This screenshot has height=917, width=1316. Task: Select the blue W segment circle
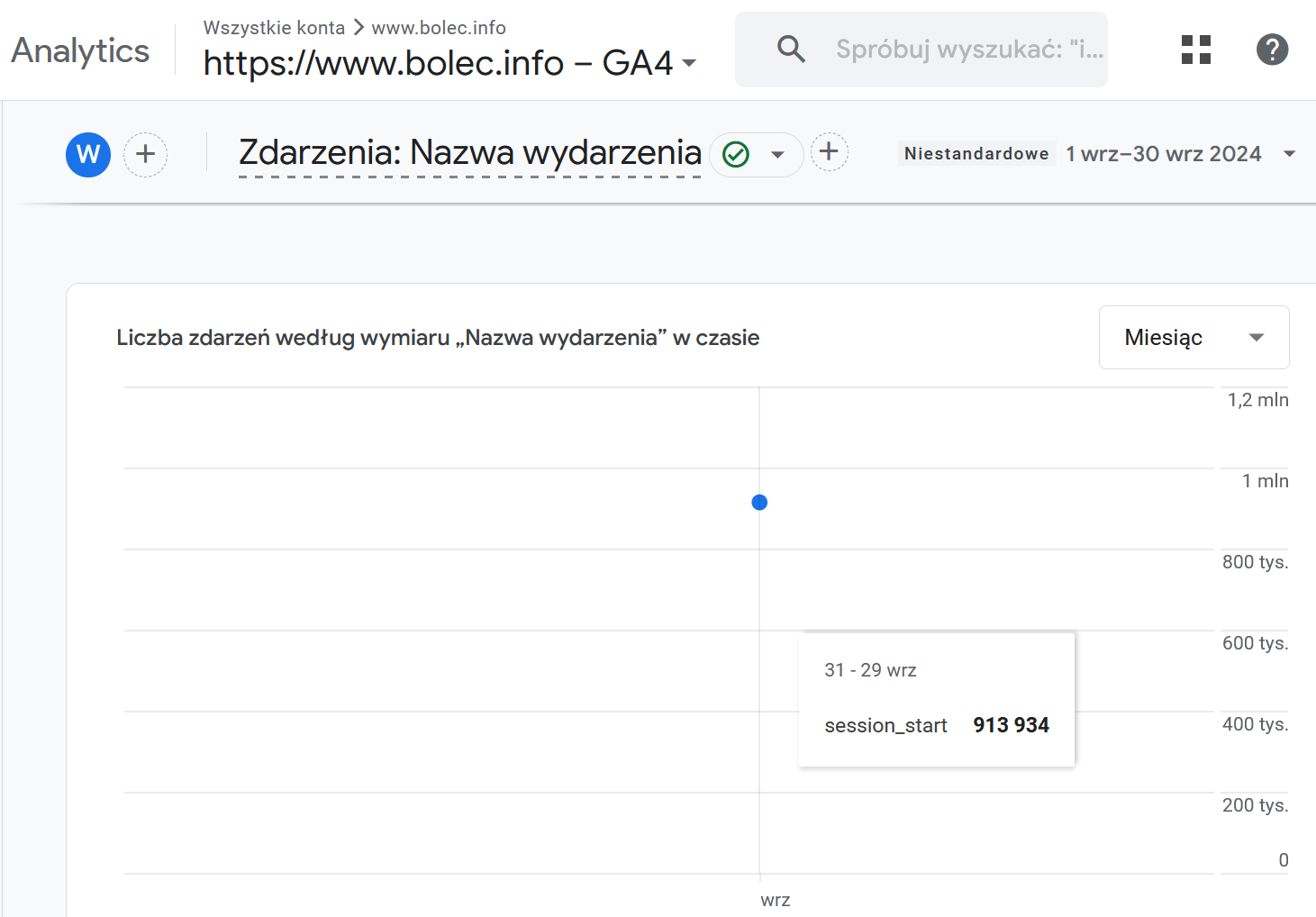88,155
